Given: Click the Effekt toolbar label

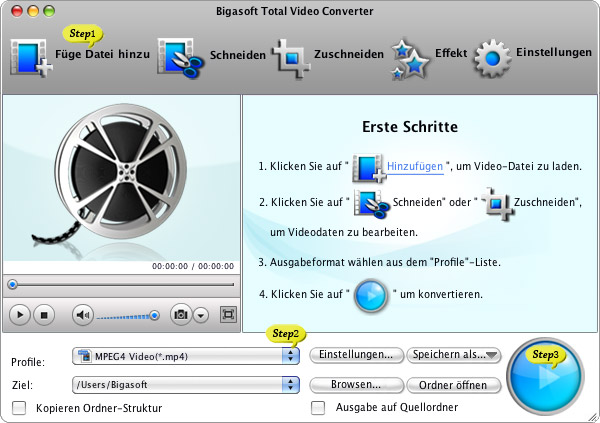Looking at the screenshot, I should 451,52.
